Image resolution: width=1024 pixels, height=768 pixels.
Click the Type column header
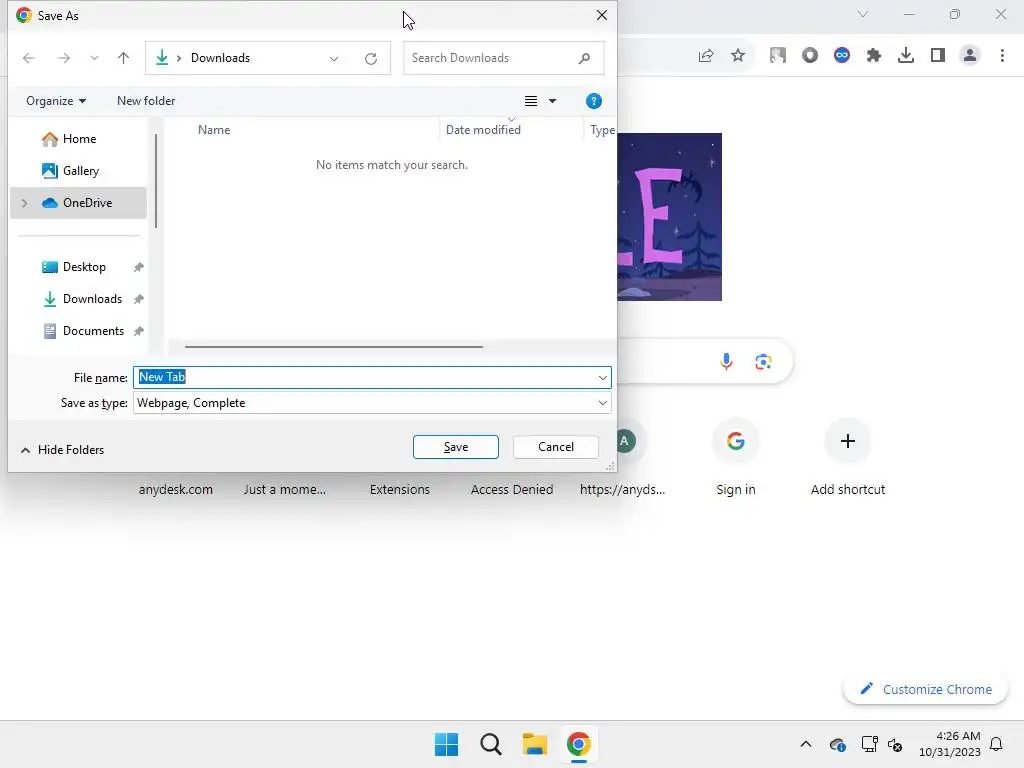point(601,129)
